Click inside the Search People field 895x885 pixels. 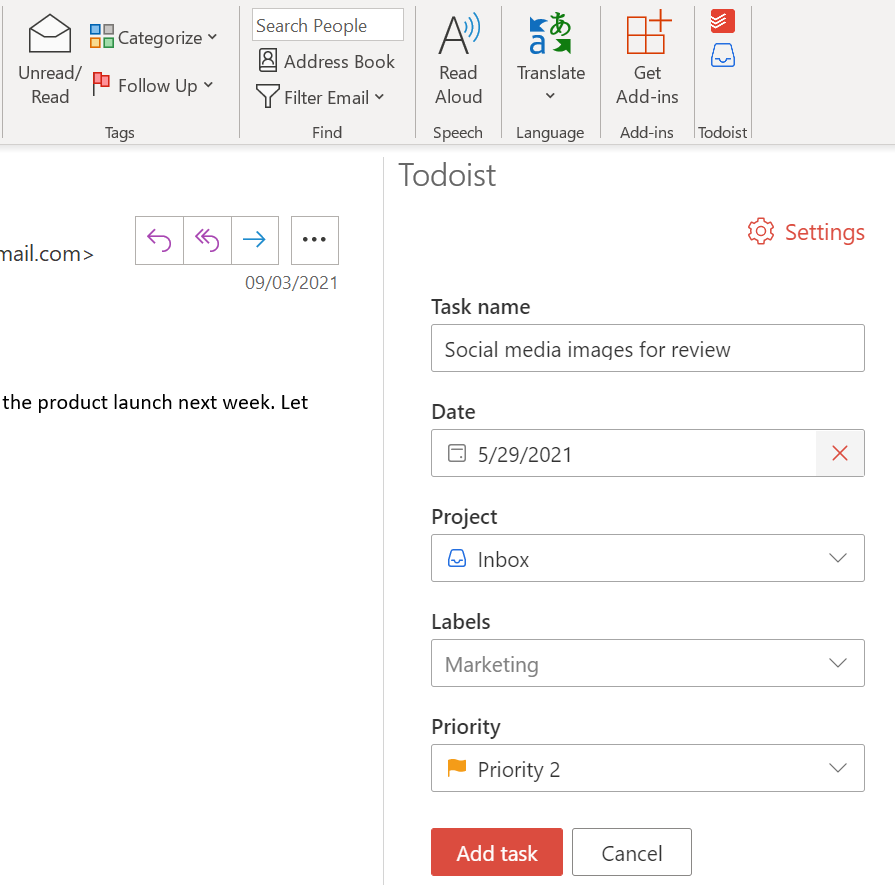327,24
